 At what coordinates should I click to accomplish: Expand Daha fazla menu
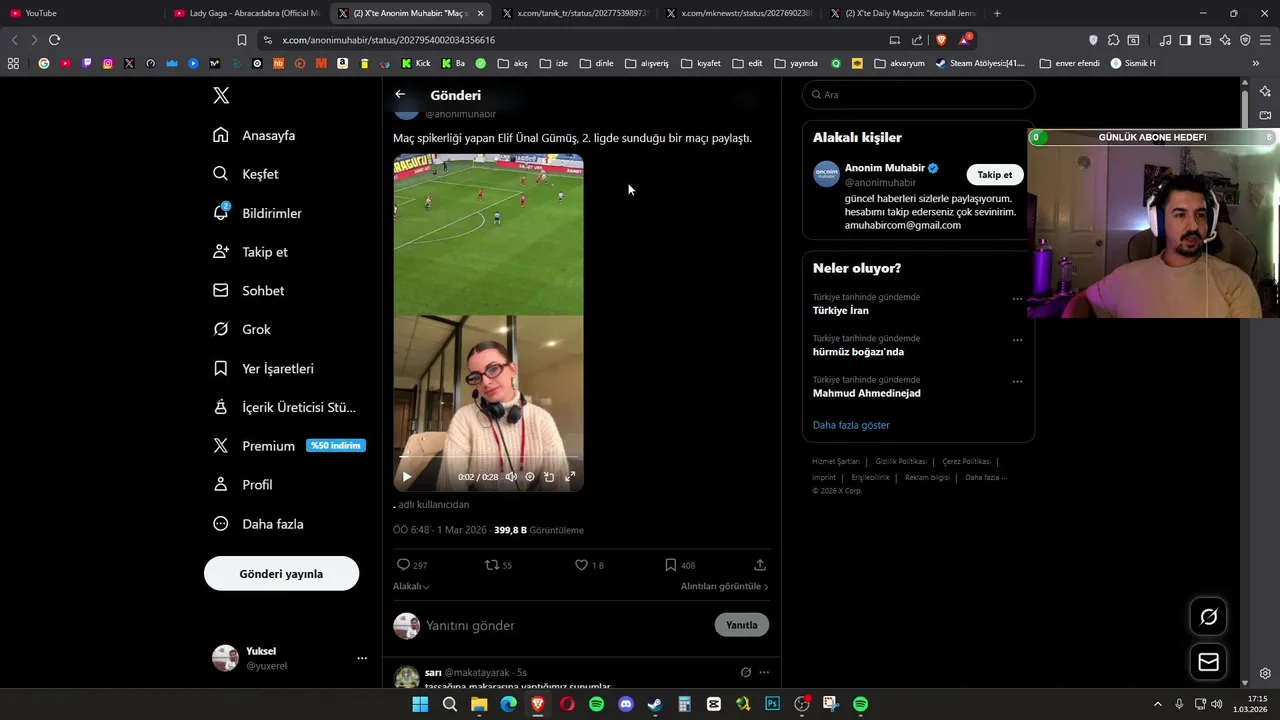(x=258, y=524)
